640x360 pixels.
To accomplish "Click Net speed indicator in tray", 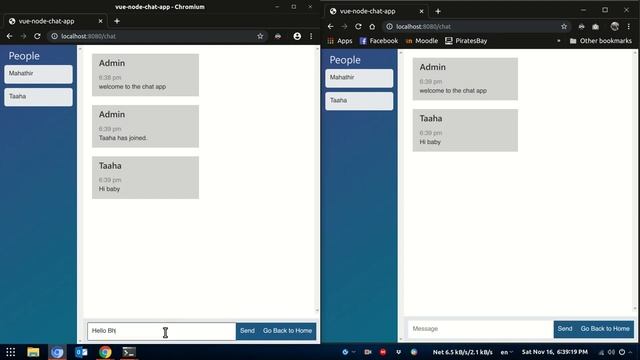I will point(462,352).
